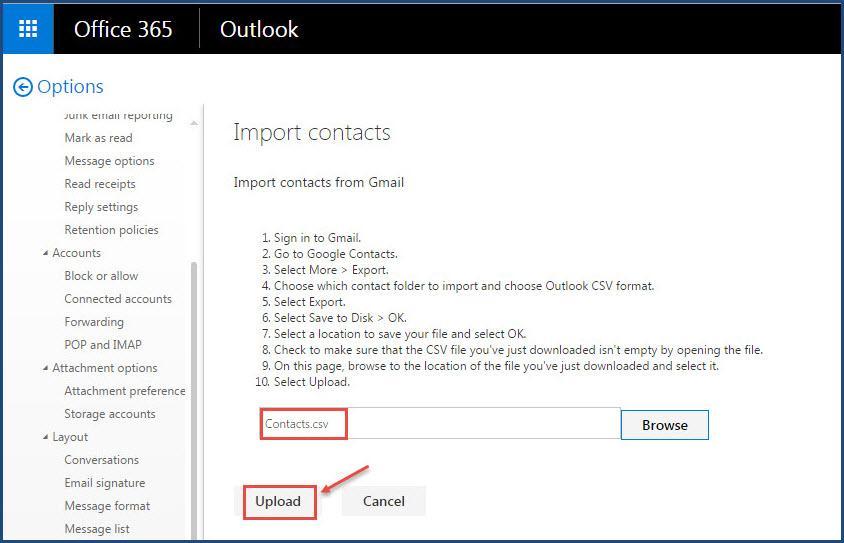Image resolution: width=844 pixels, height=543 pixels.
Task: Click the sidebar vertical scrollbar thumb
Action: pos(194,400)
